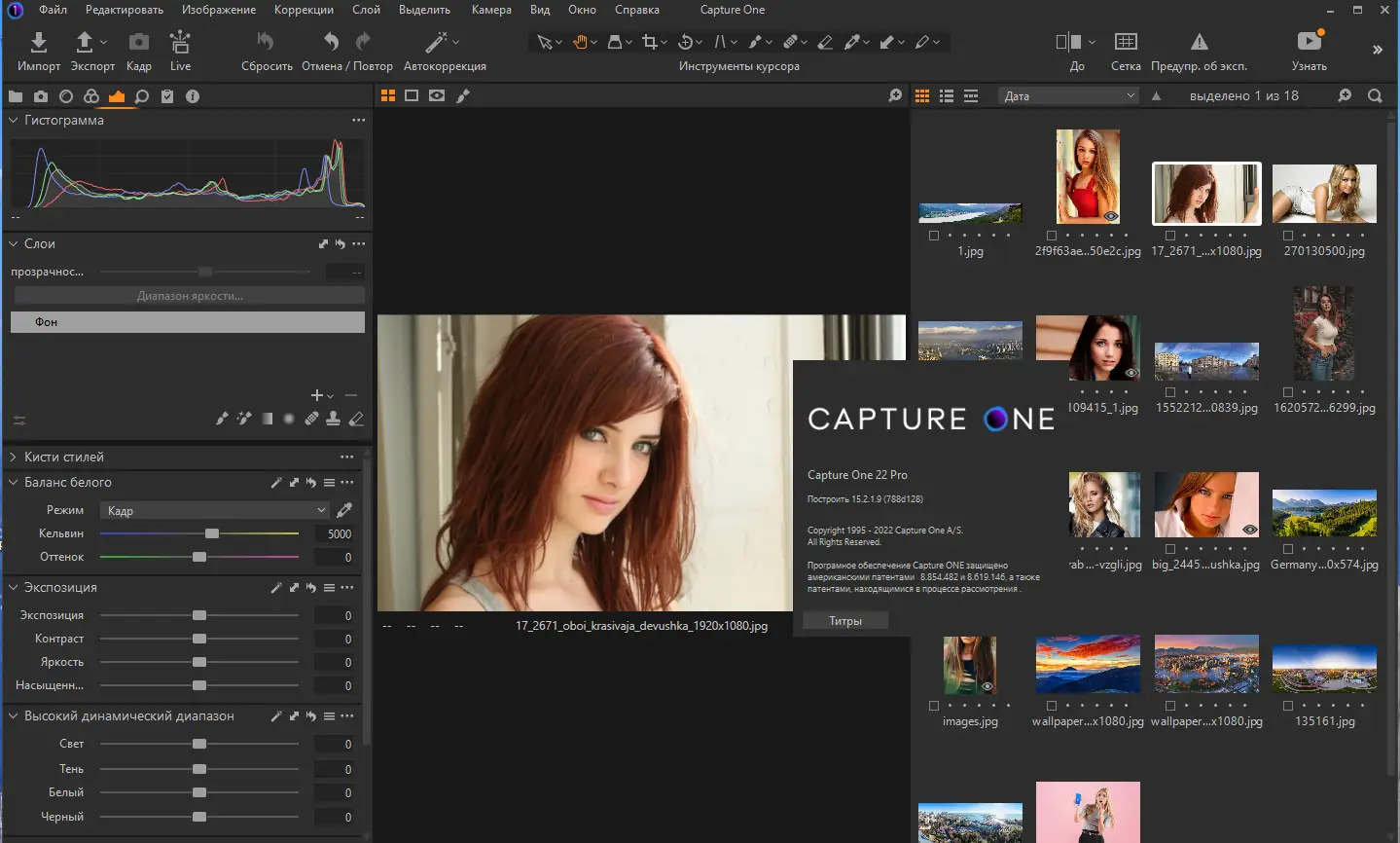Click the Reset (Сбросить) adjustments icon
Screen dimensions: 1400x843
[266, 43]
